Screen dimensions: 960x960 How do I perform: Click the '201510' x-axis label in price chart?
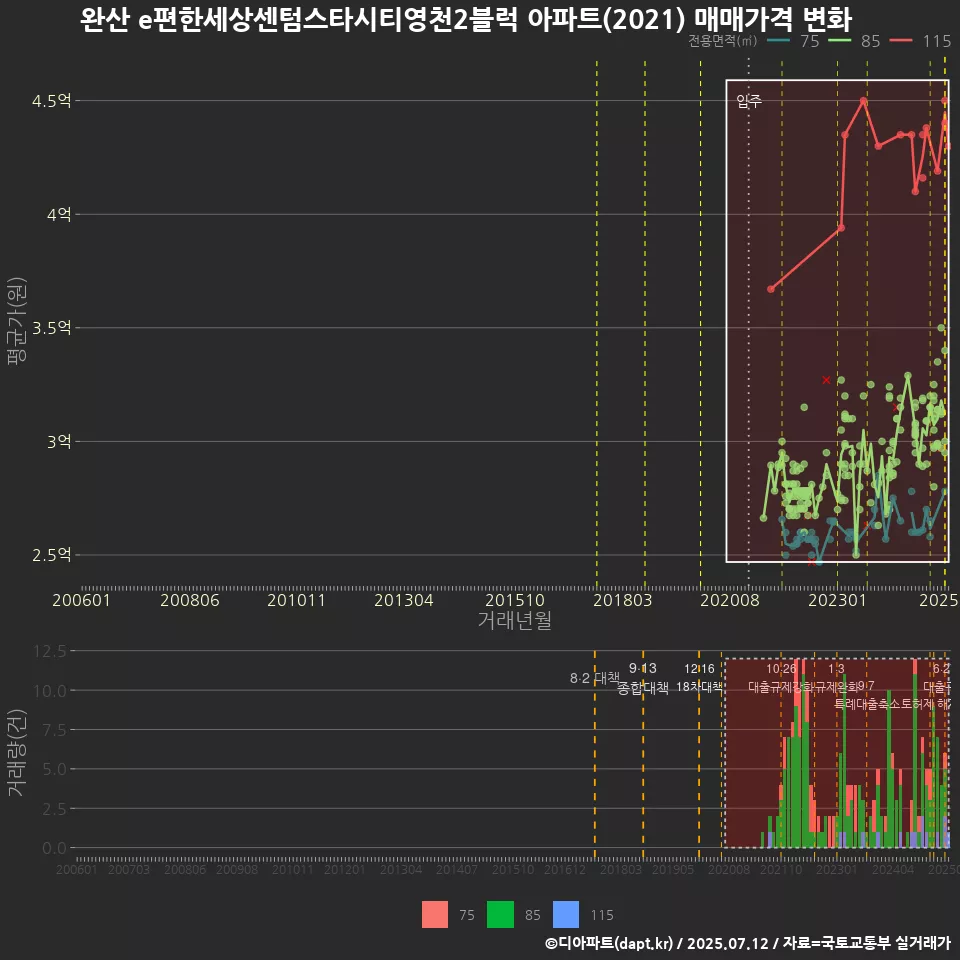click(x=515, y=600)
